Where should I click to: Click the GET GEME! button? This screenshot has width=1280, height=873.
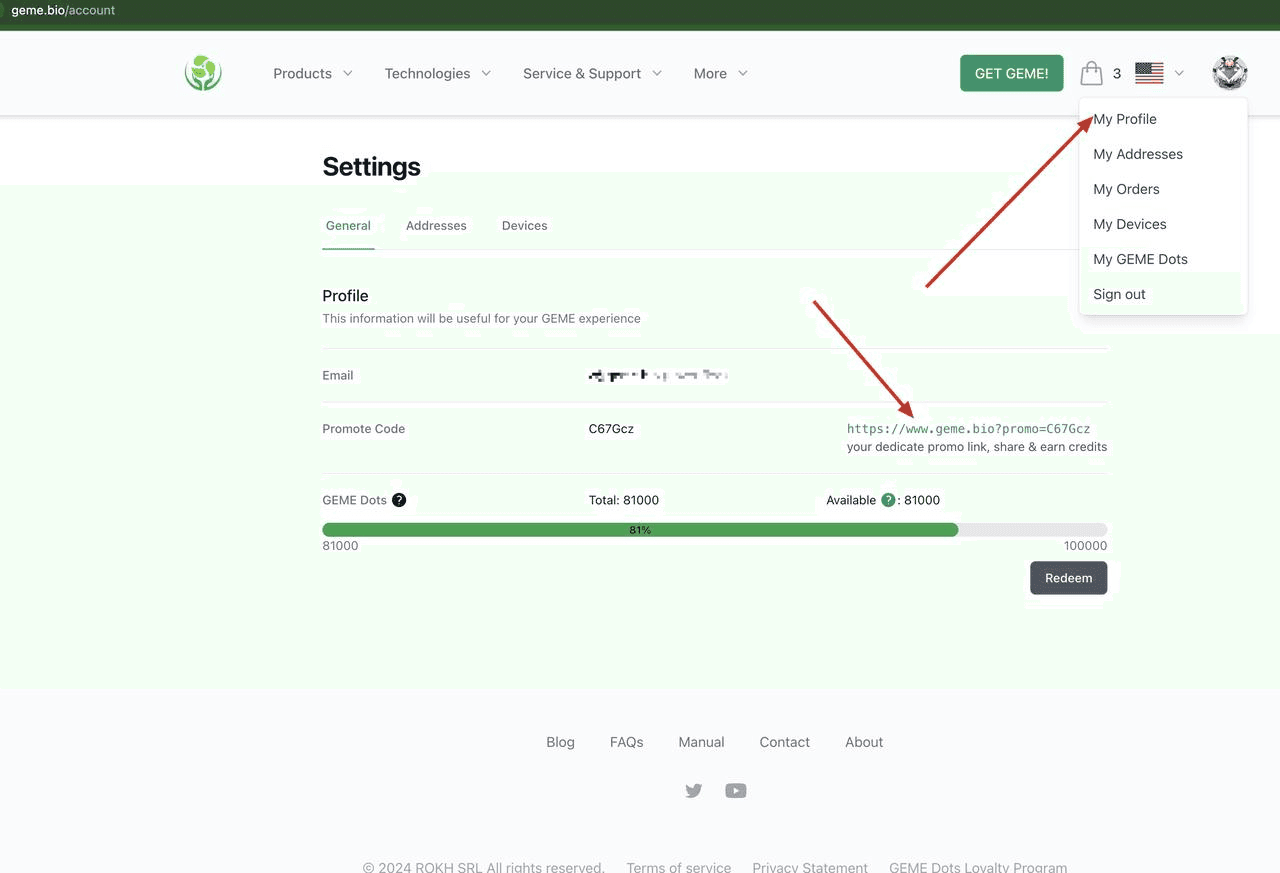tap(1011, 73)
